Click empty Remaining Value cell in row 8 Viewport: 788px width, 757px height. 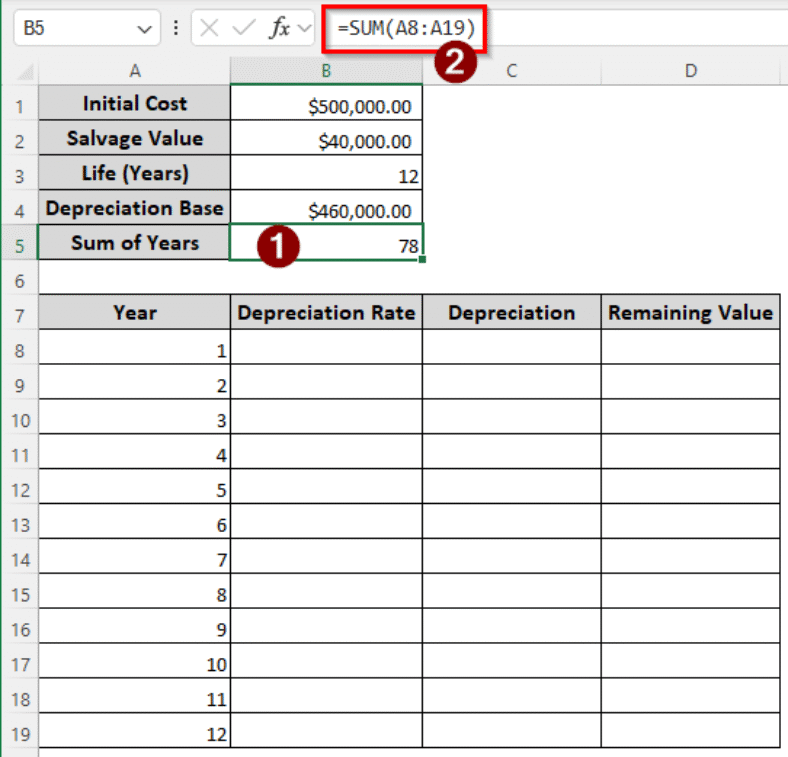pyautogui.click(x=691, y=347)
